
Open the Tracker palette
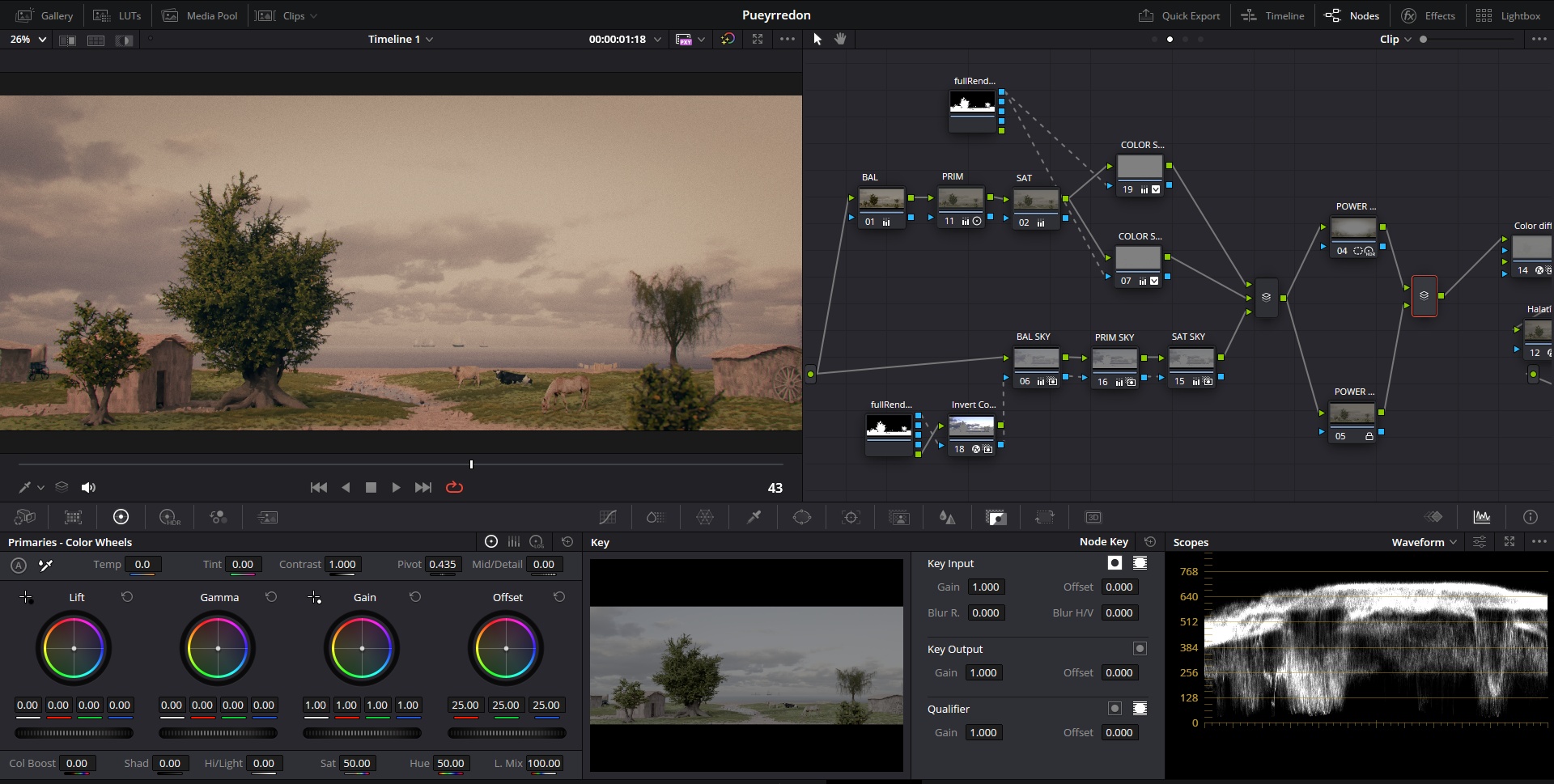pyautogui.click(x=851, y=517)
